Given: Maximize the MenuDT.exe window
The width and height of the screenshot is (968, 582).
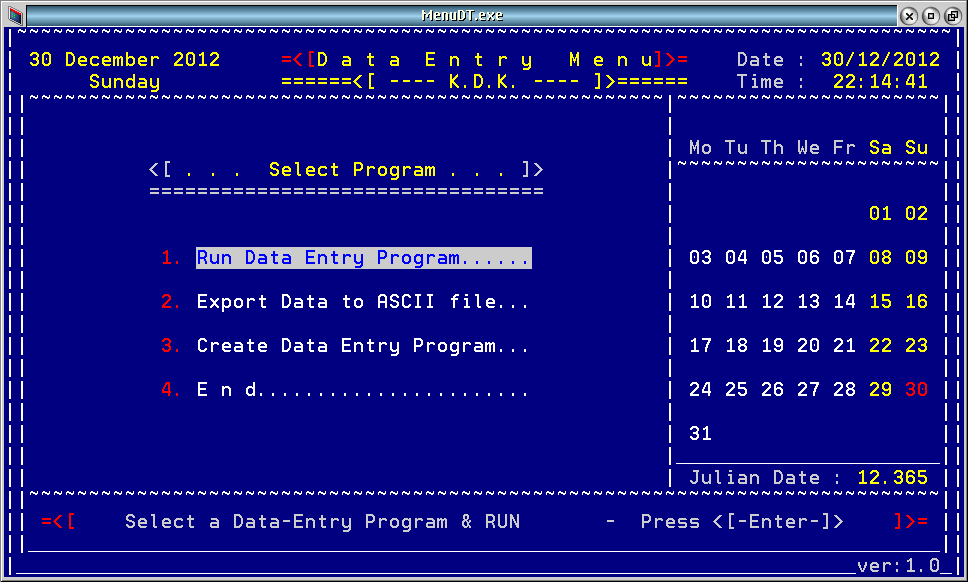Looking at the screenshot, I should point(930,15).
